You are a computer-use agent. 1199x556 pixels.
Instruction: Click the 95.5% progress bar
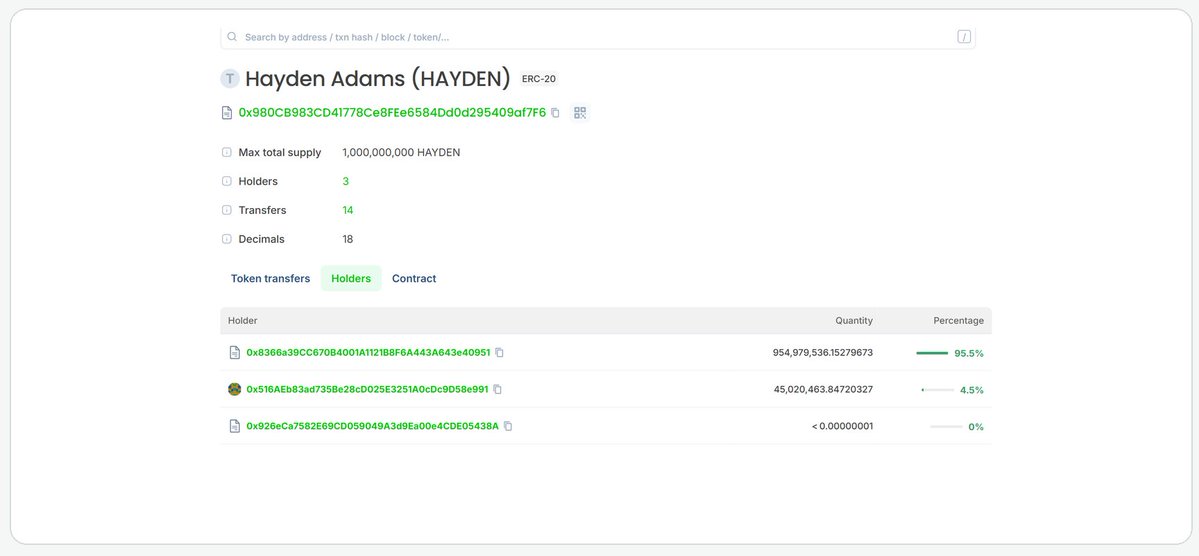[932, 353]
